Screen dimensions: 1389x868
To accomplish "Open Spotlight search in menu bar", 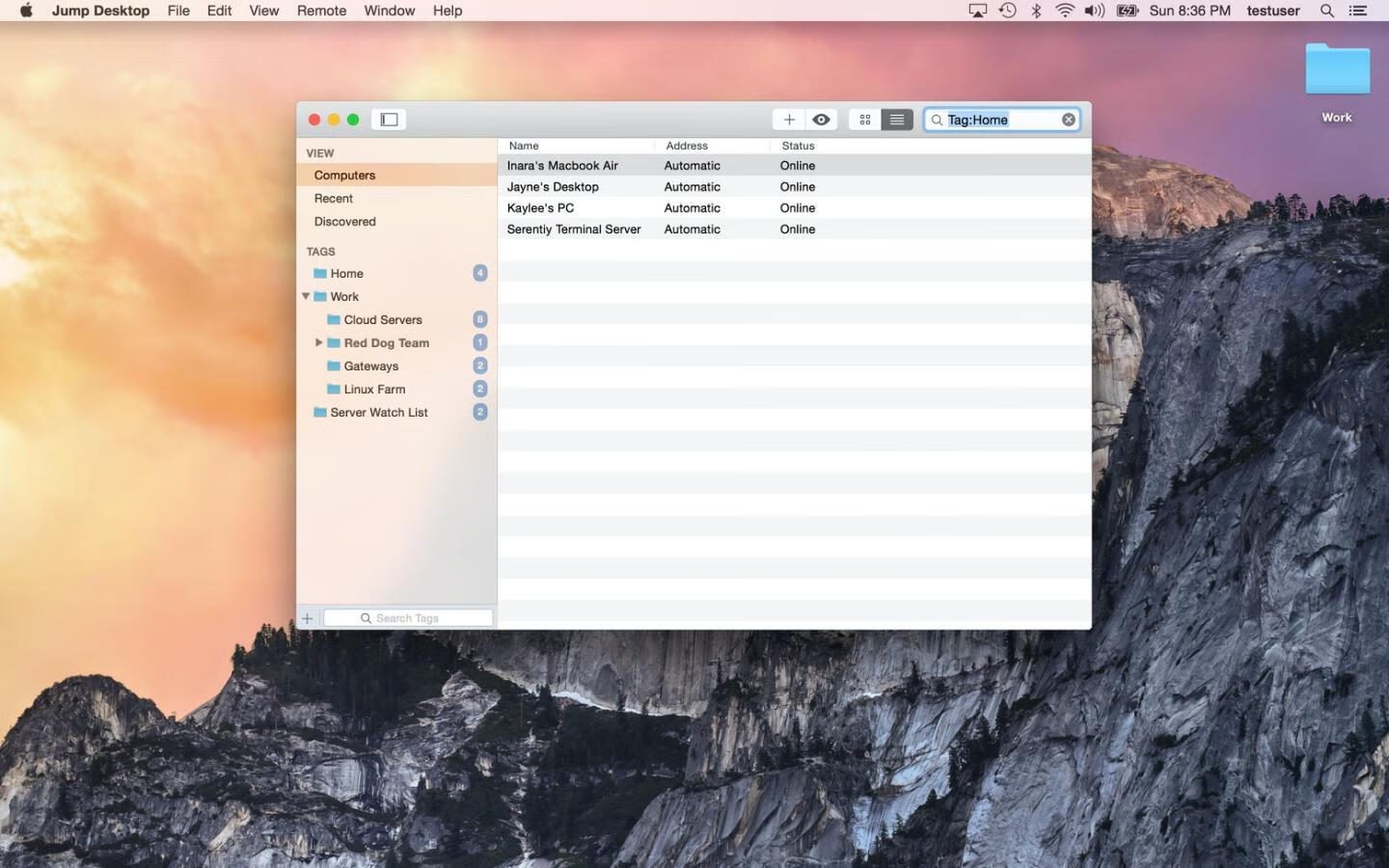I will click(1327, 11).
